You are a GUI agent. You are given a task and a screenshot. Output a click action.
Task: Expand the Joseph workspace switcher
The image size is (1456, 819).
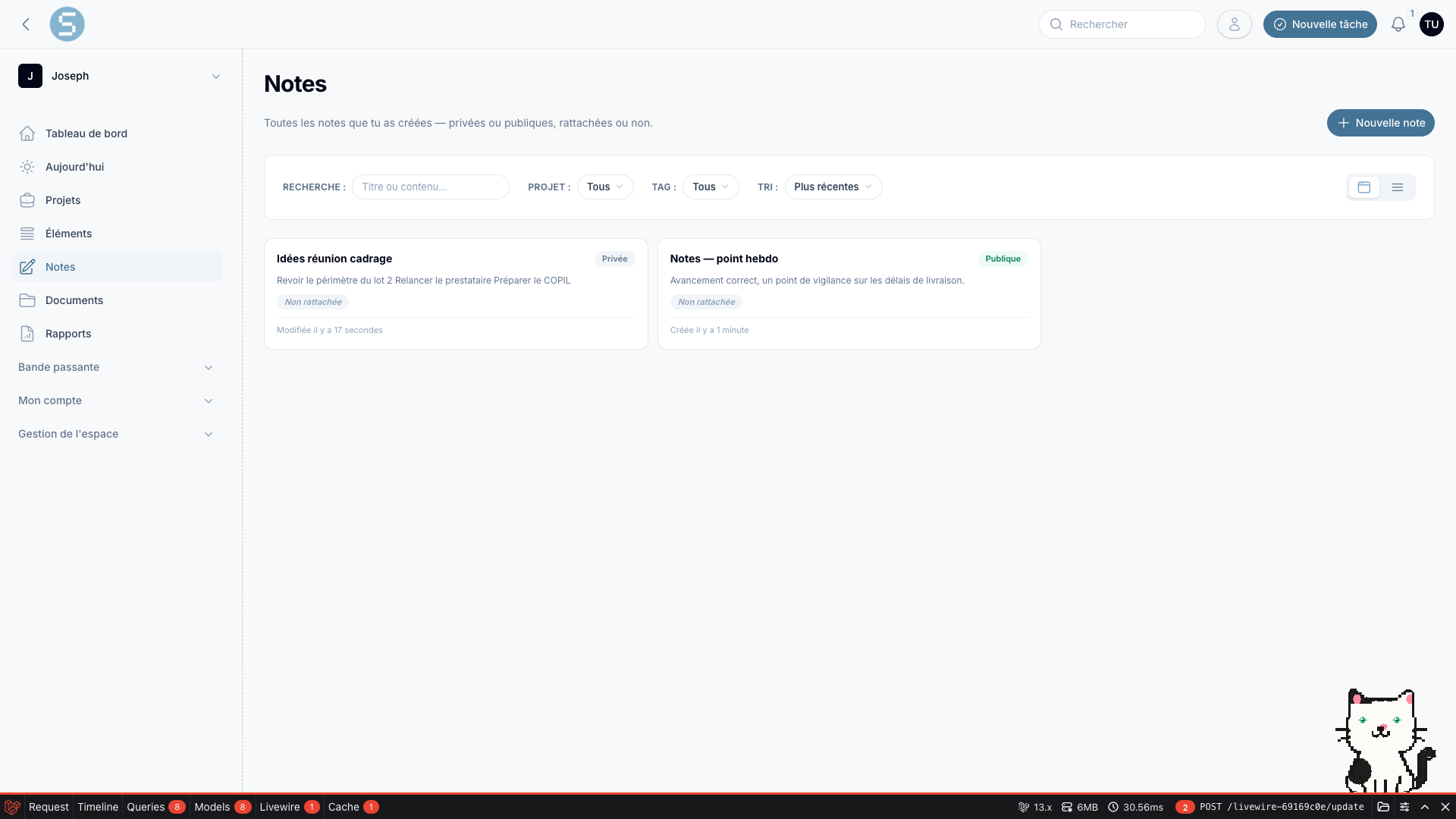click(120, 76)
